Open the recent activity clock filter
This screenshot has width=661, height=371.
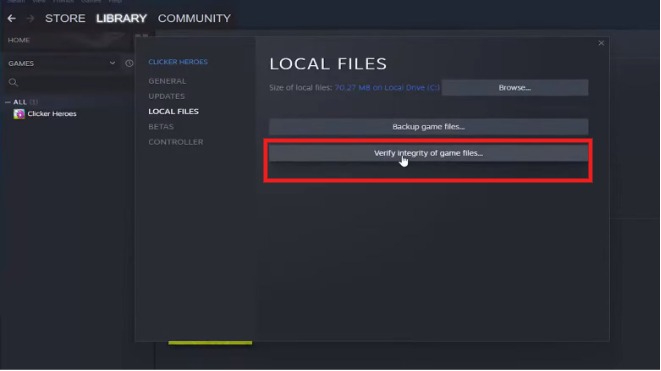click(129, 63)
